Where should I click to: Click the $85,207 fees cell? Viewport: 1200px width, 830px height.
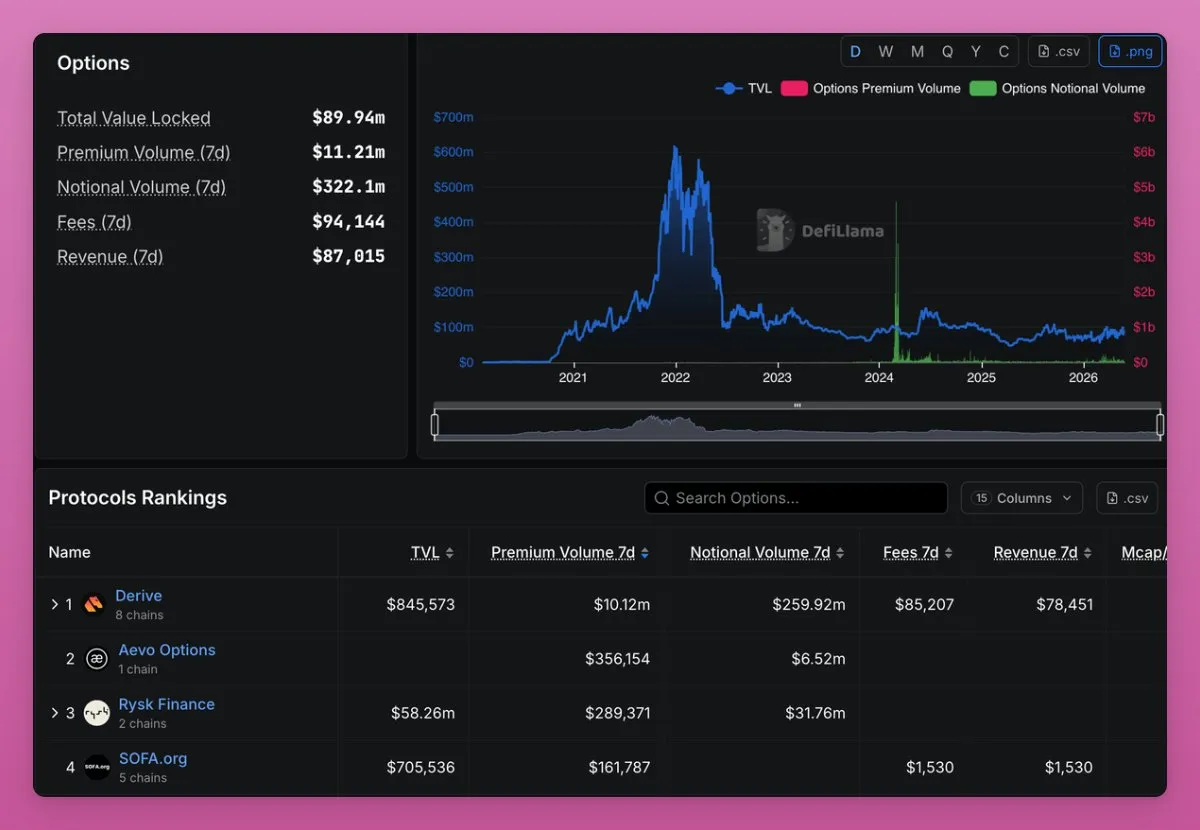(924, 604)
